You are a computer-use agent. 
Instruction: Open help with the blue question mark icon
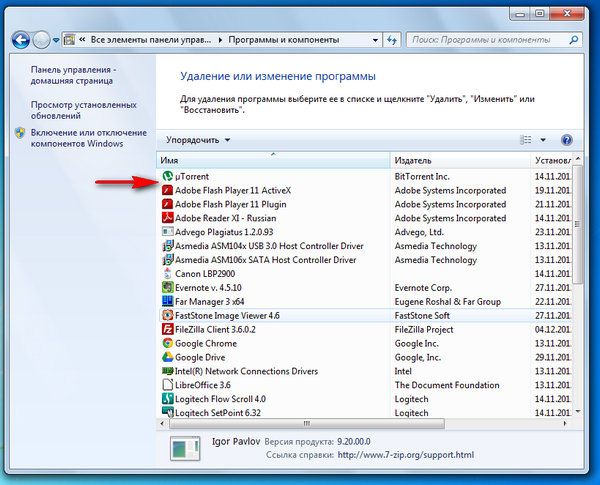566,140
